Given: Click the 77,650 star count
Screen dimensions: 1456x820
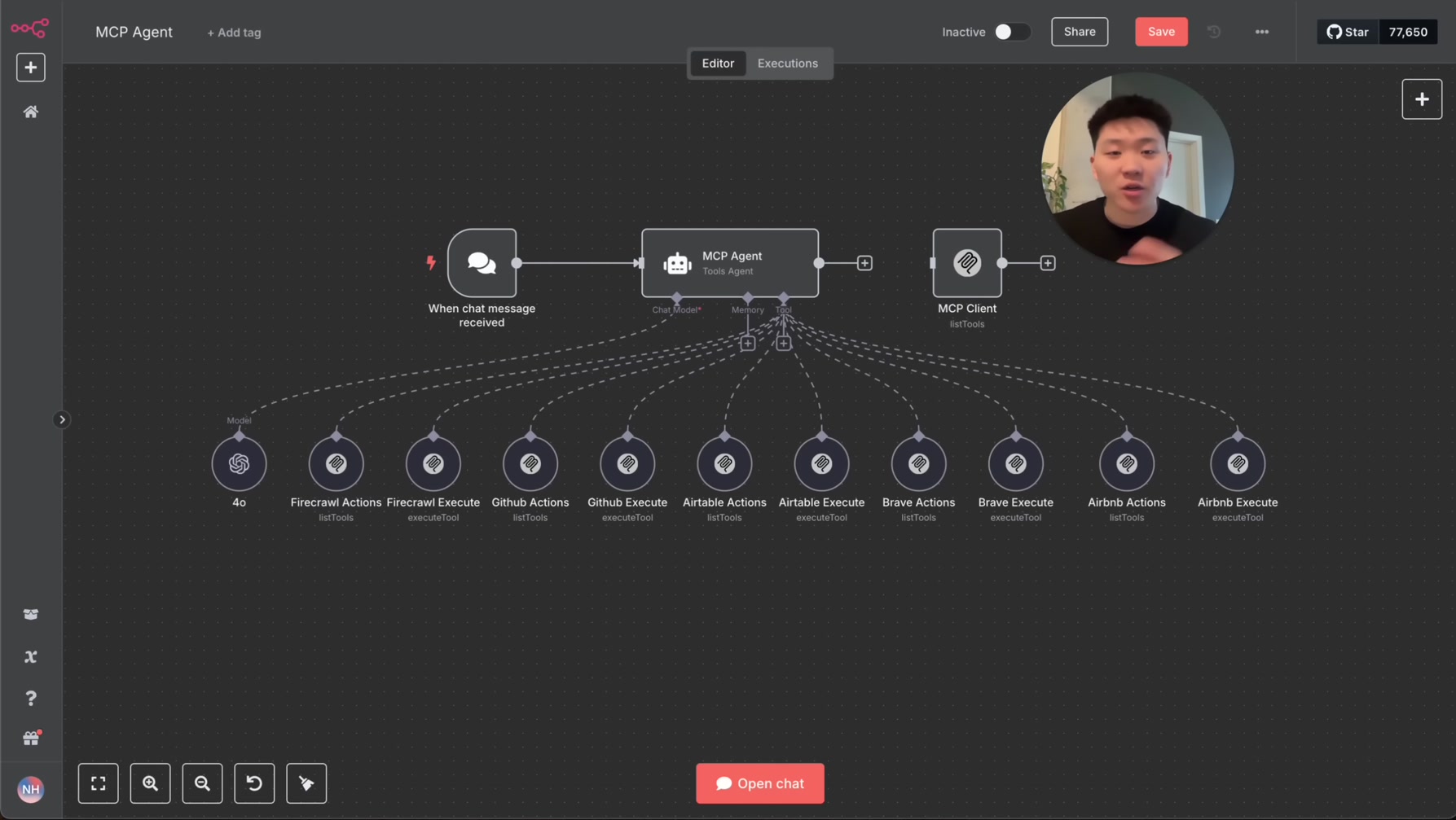Looking at the screenshot, I should pyautogui.click(x=1408, y=32).
